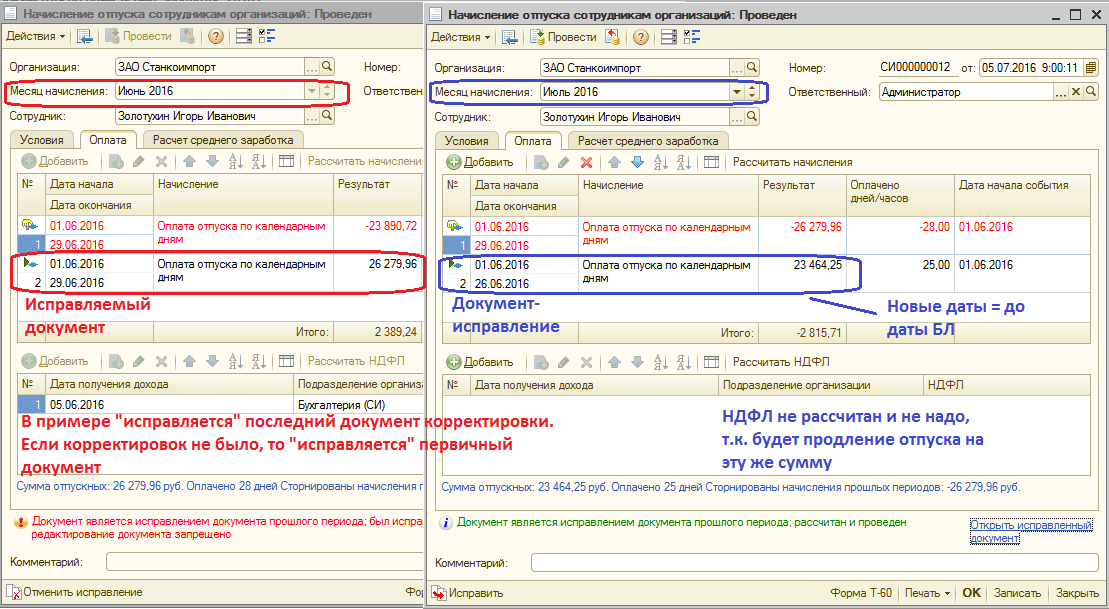Click the help question mark icon in right window

[640, 37]
